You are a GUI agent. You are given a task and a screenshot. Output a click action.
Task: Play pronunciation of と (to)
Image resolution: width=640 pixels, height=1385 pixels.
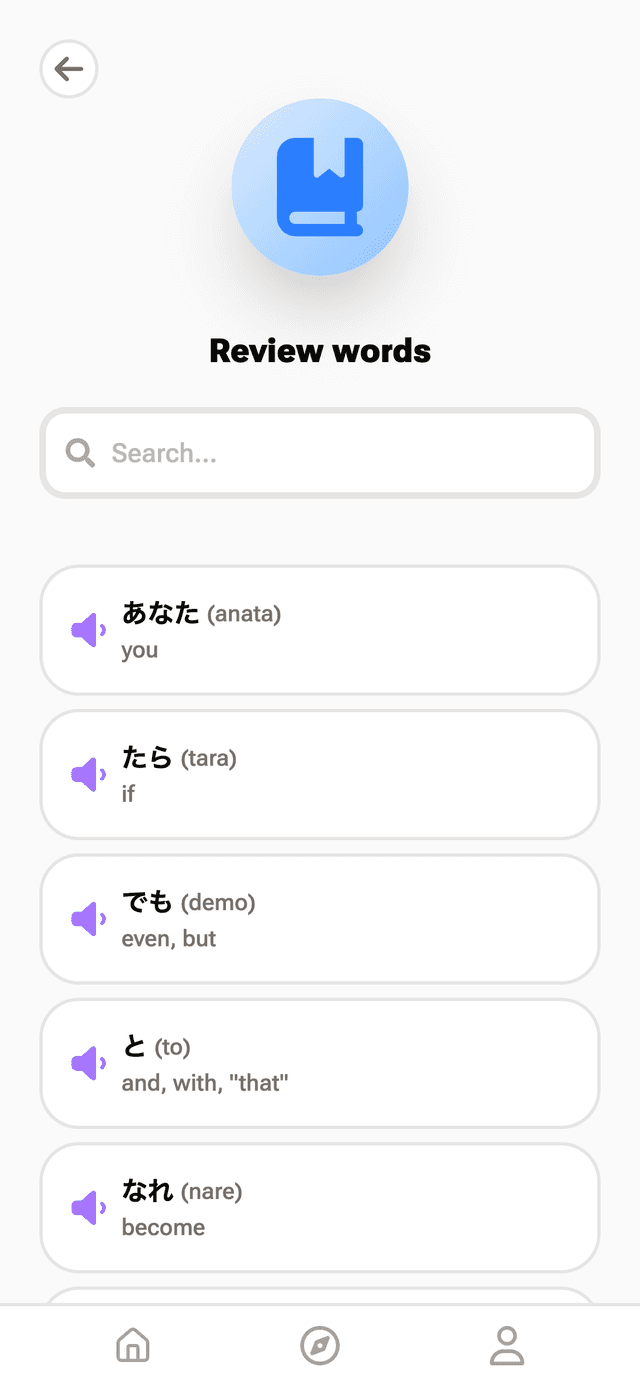88,1063
